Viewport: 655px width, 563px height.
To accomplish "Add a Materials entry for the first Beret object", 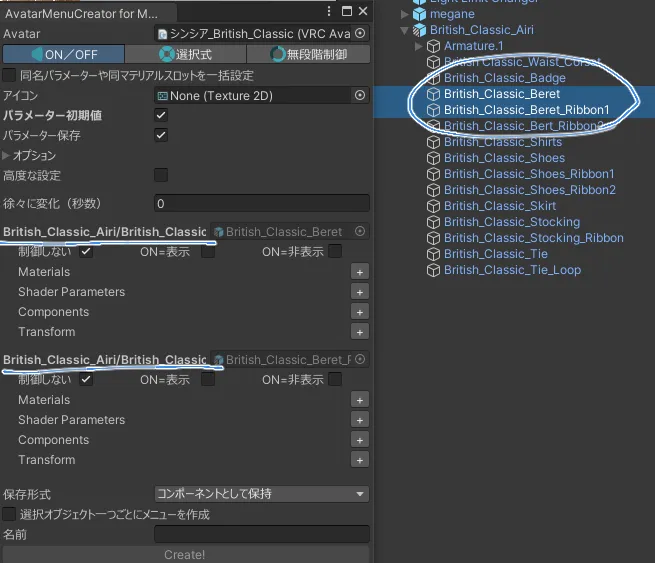I will (360, 272).
